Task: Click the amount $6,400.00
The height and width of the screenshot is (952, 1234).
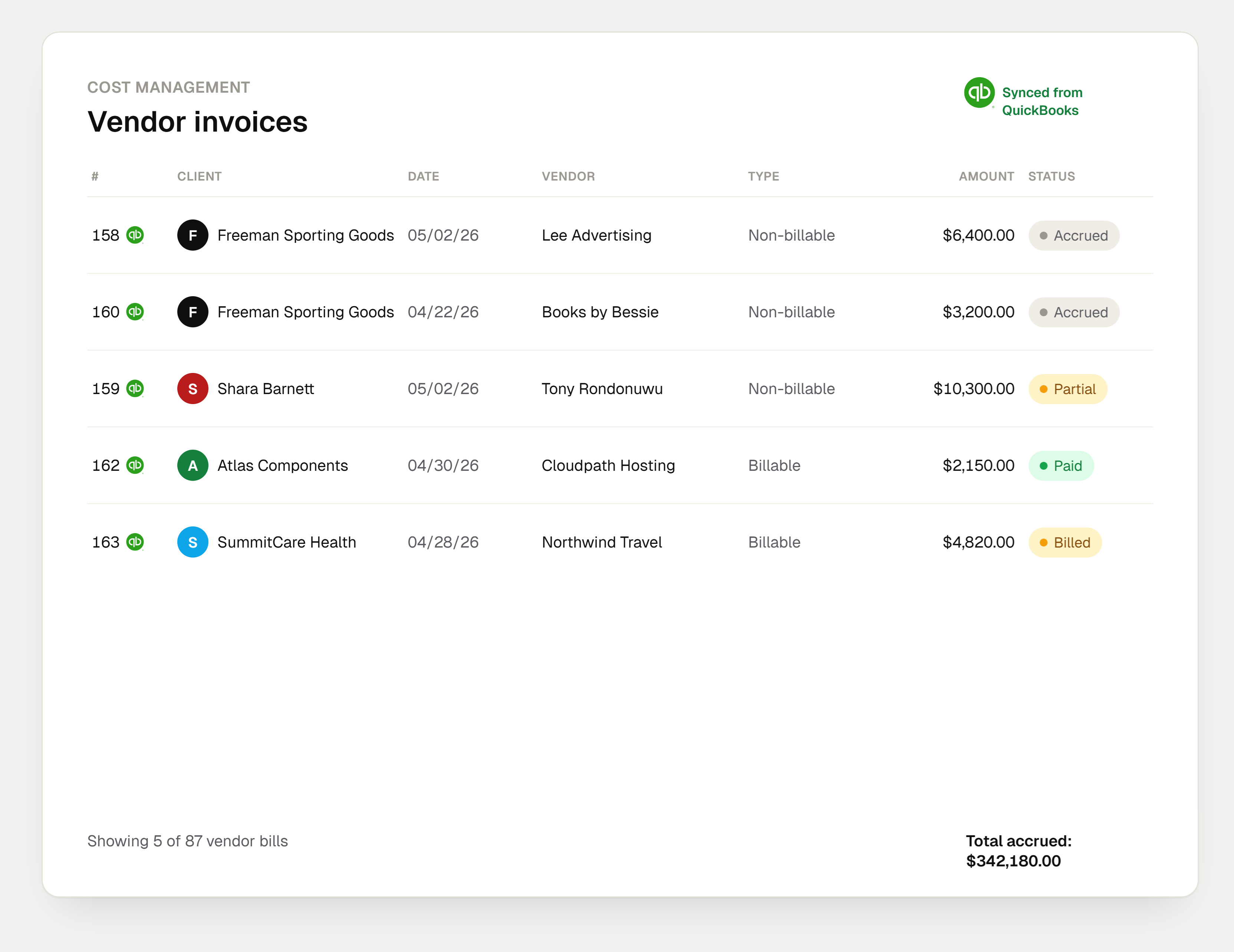Action: click(x=978, y=235)
